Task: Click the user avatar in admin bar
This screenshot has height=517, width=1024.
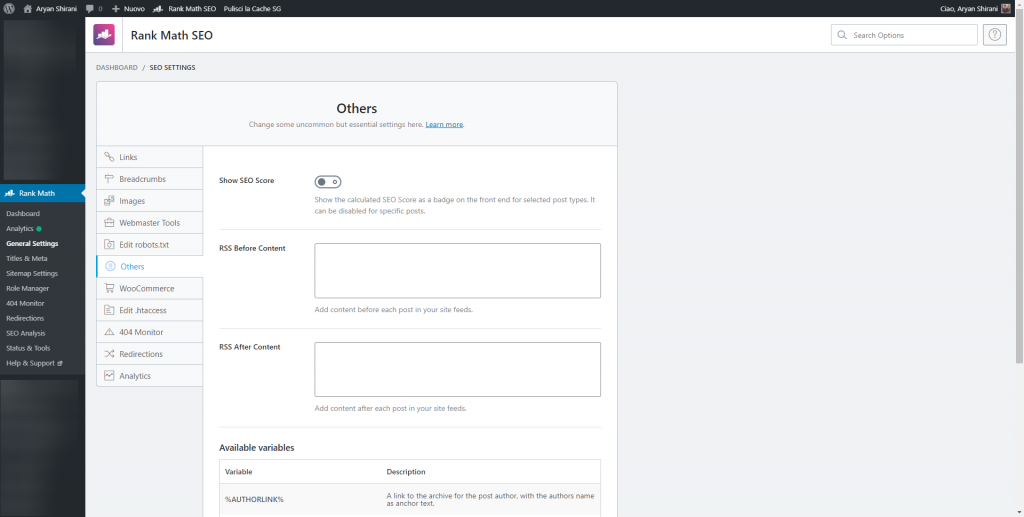Action: tap(1006, 8)
